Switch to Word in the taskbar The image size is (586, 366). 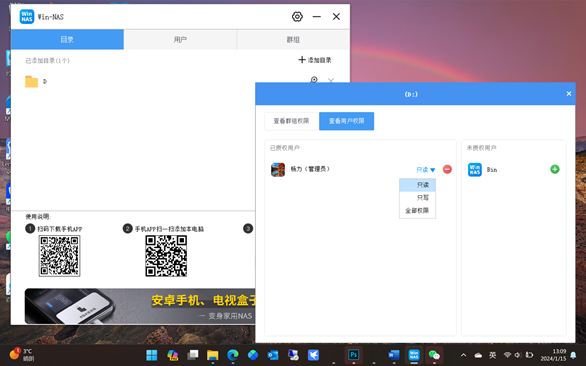[x=394, y=355]
